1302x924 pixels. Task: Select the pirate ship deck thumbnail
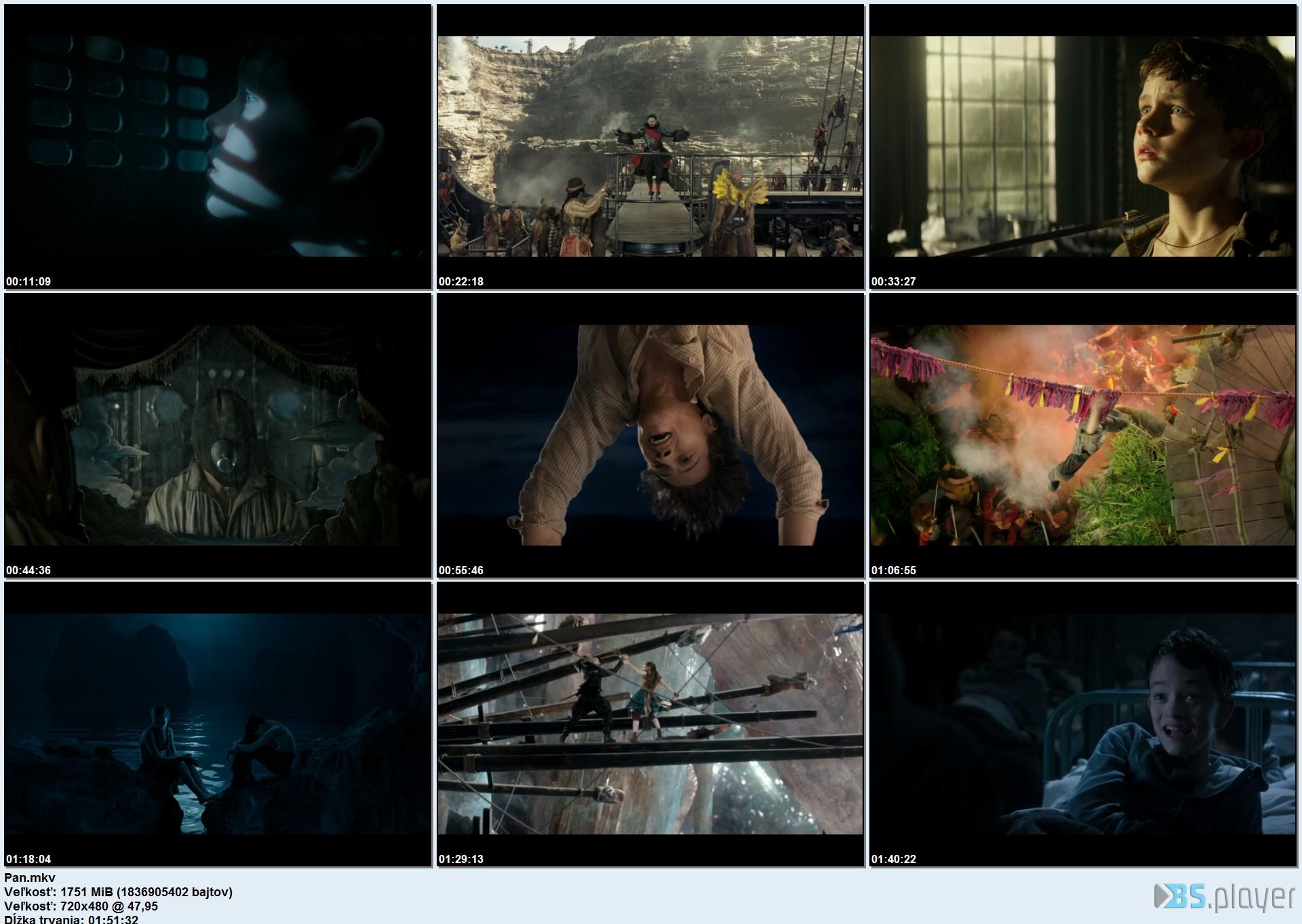[650, 146]
